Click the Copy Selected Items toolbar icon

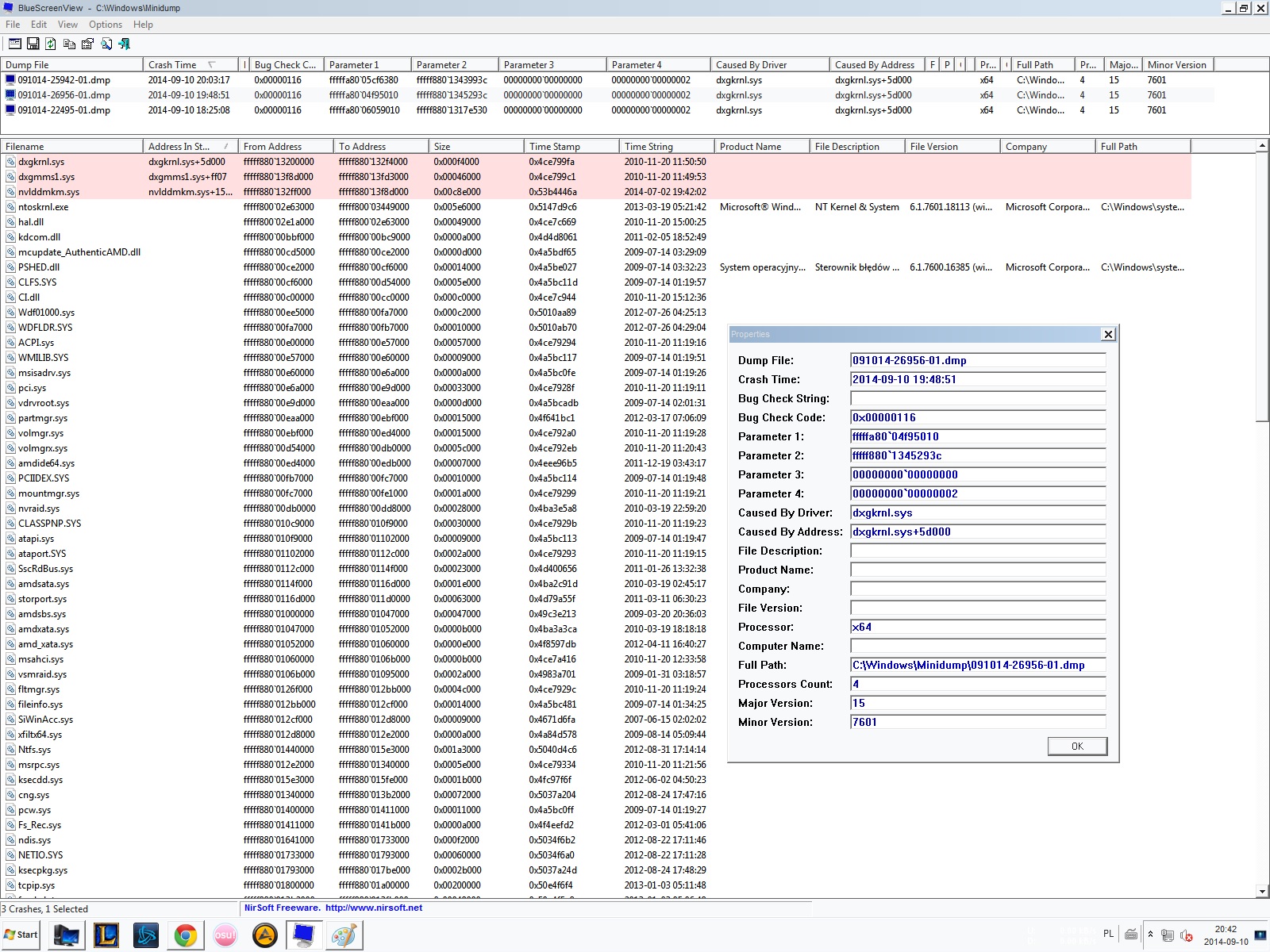point(69,44)
